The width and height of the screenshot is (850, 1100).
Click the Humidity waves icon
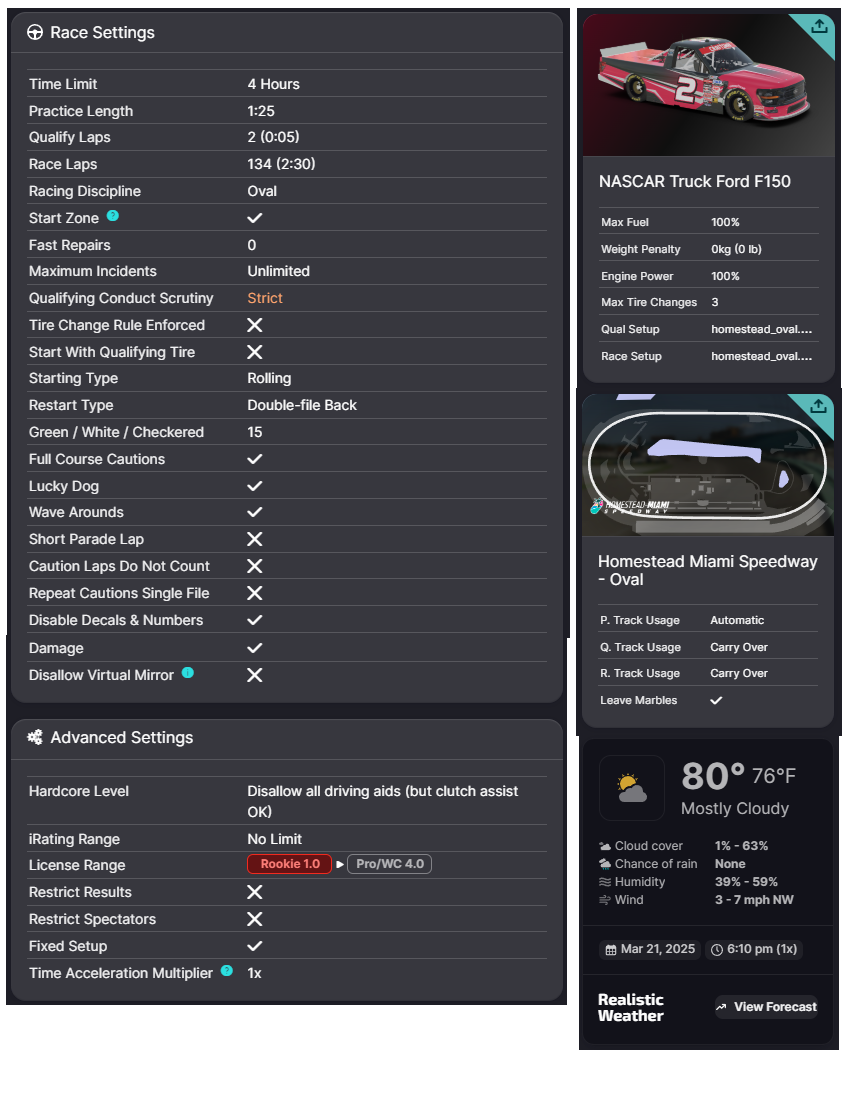[x=605, y=882]
